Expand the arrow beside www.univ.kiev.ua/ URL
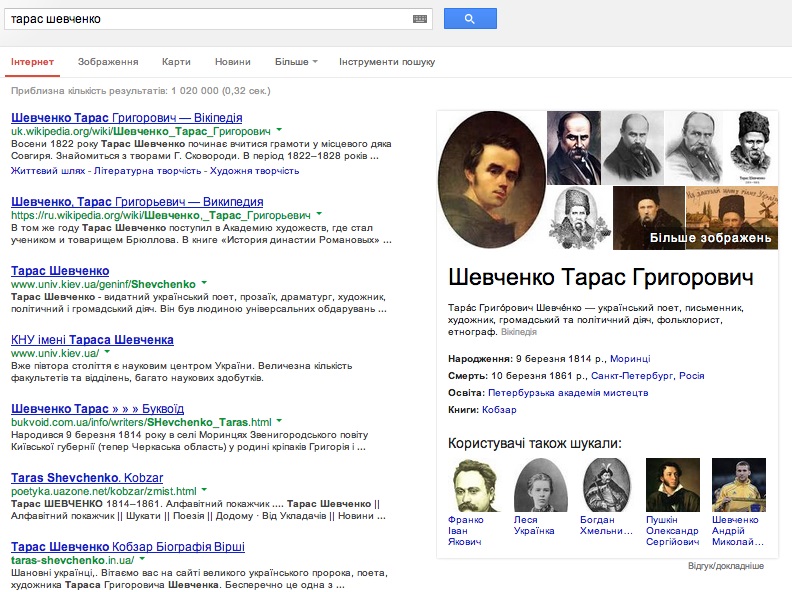Viewport: 792px width, 592px height. (x=107, y=352)
